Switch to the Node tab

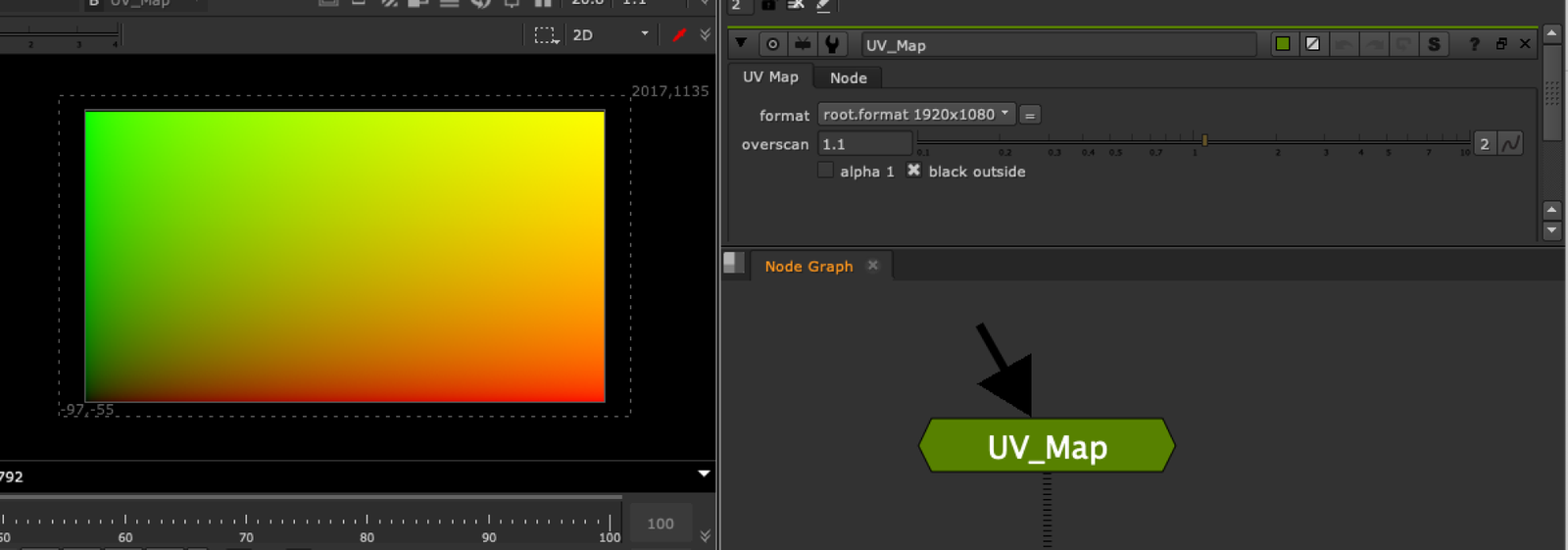pos(849,77)
